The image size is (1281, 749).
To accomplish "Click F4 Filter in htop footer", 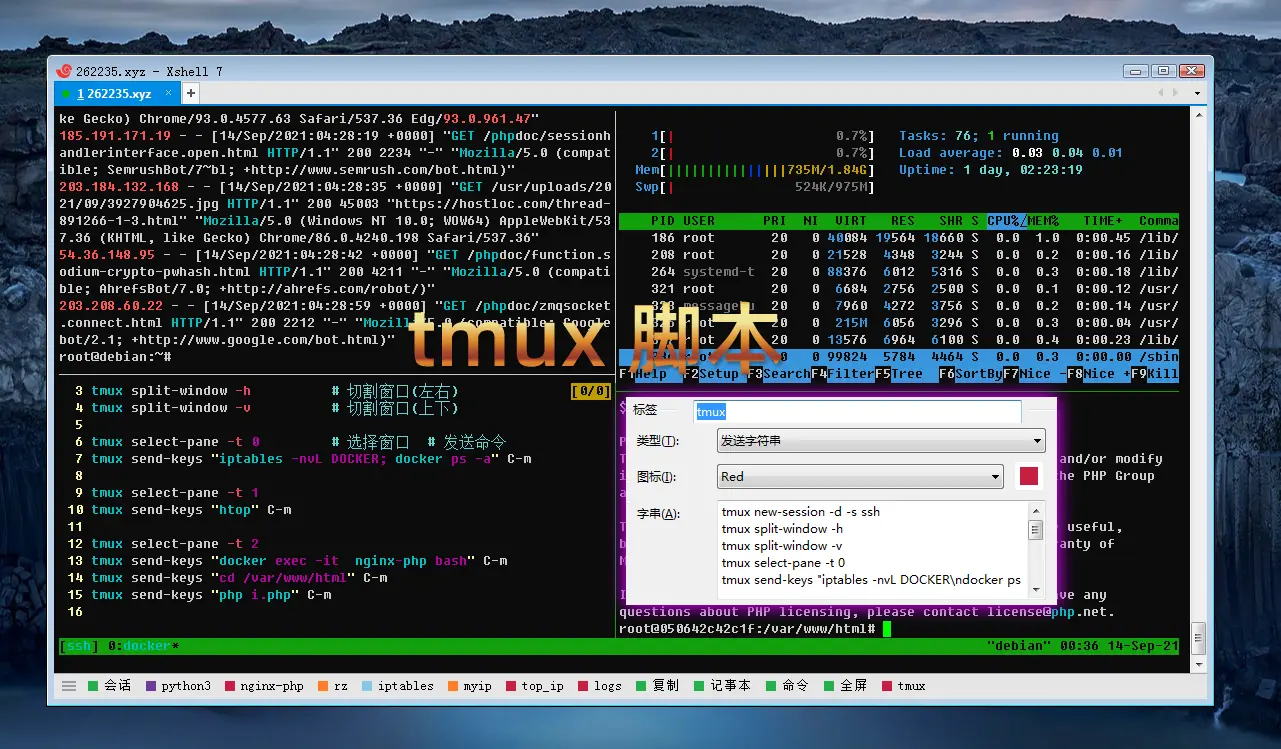I will [843, 374].
